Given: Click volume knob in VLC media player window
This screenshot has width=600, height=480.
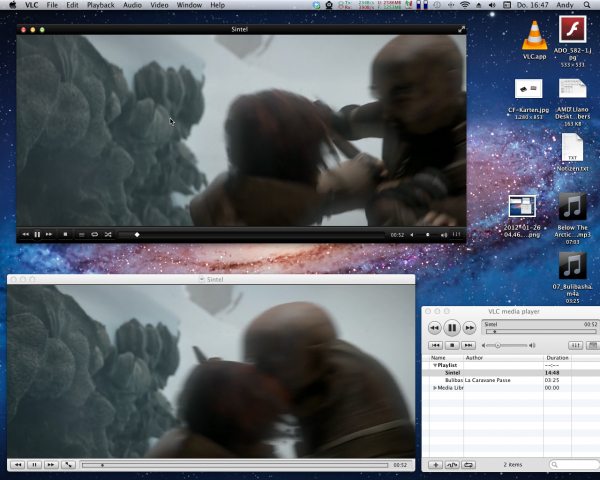Looking at the screenshot, I should tap(498, 345).
